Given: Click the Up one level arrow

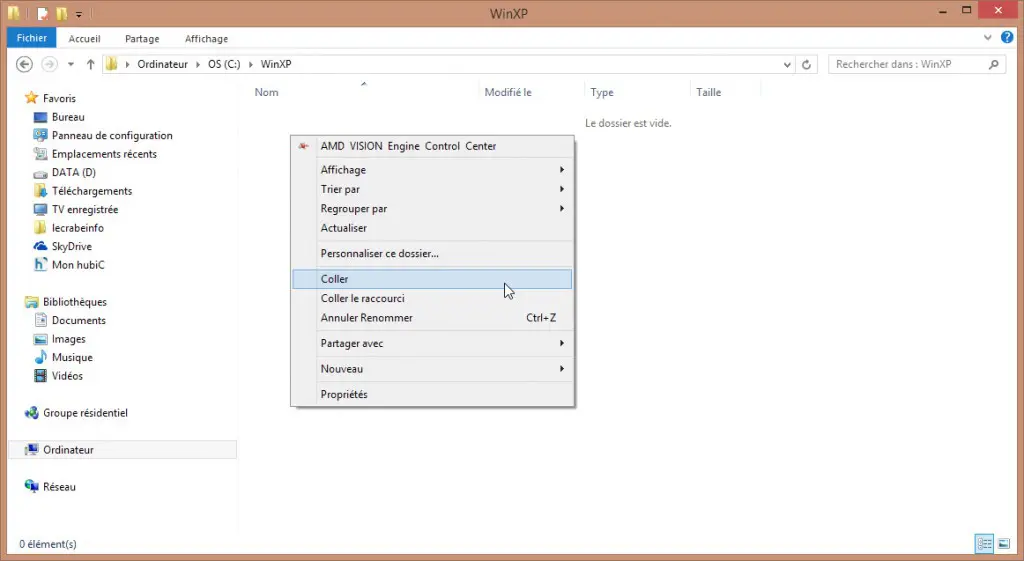Looking at the screenshot, I should [91, 64].
